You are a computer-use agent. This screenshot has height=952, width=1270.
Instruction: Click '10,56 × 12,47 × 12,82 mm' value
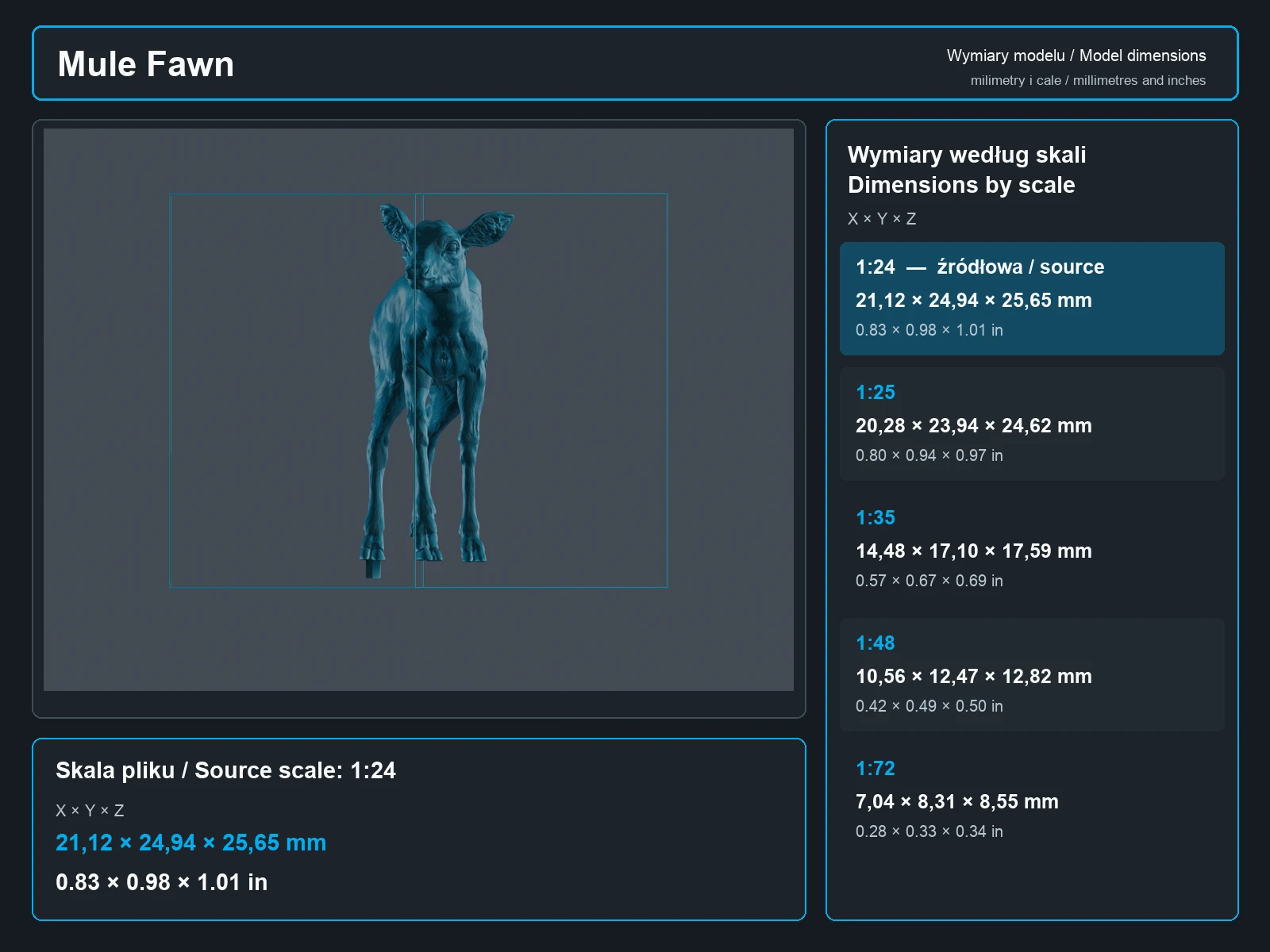tap(974, 677)
